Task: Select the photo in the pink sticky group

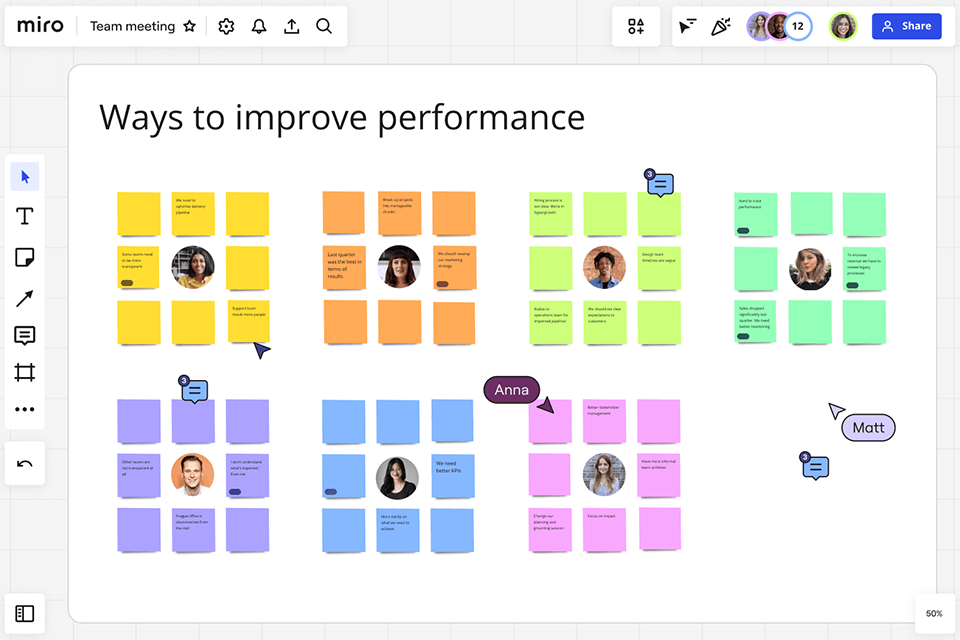Action: 604,475
